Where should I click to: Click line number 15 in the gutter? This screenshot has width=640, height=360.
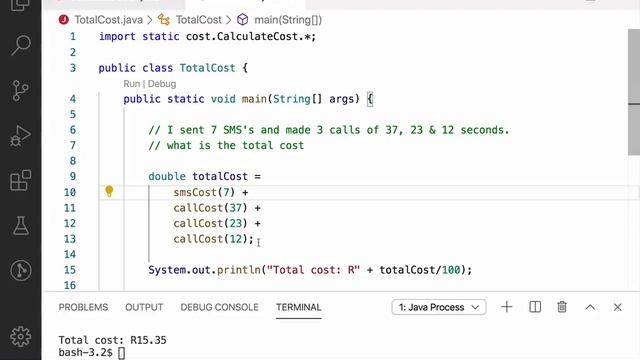70,270
